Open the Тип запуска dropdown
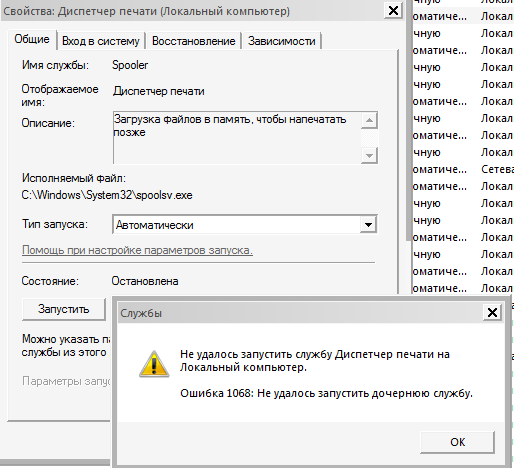This screenshot has width=514, height=468. coord(245,225)
